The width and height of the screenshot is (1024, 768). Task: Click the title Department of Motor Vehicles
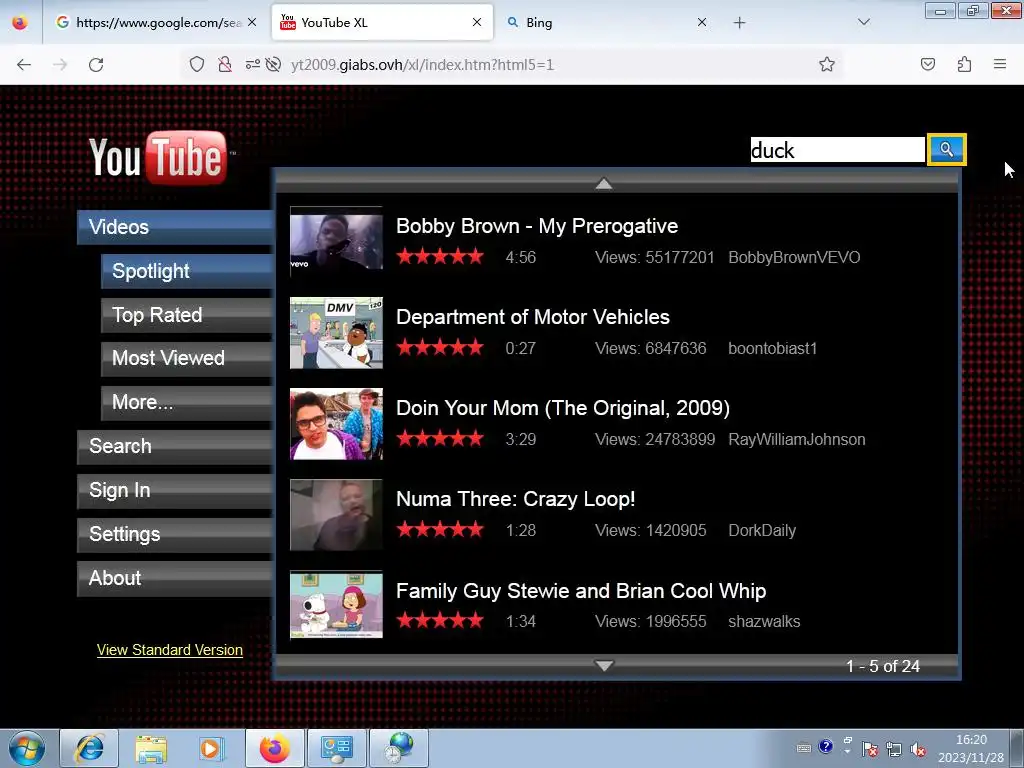(x=533, y=317)
